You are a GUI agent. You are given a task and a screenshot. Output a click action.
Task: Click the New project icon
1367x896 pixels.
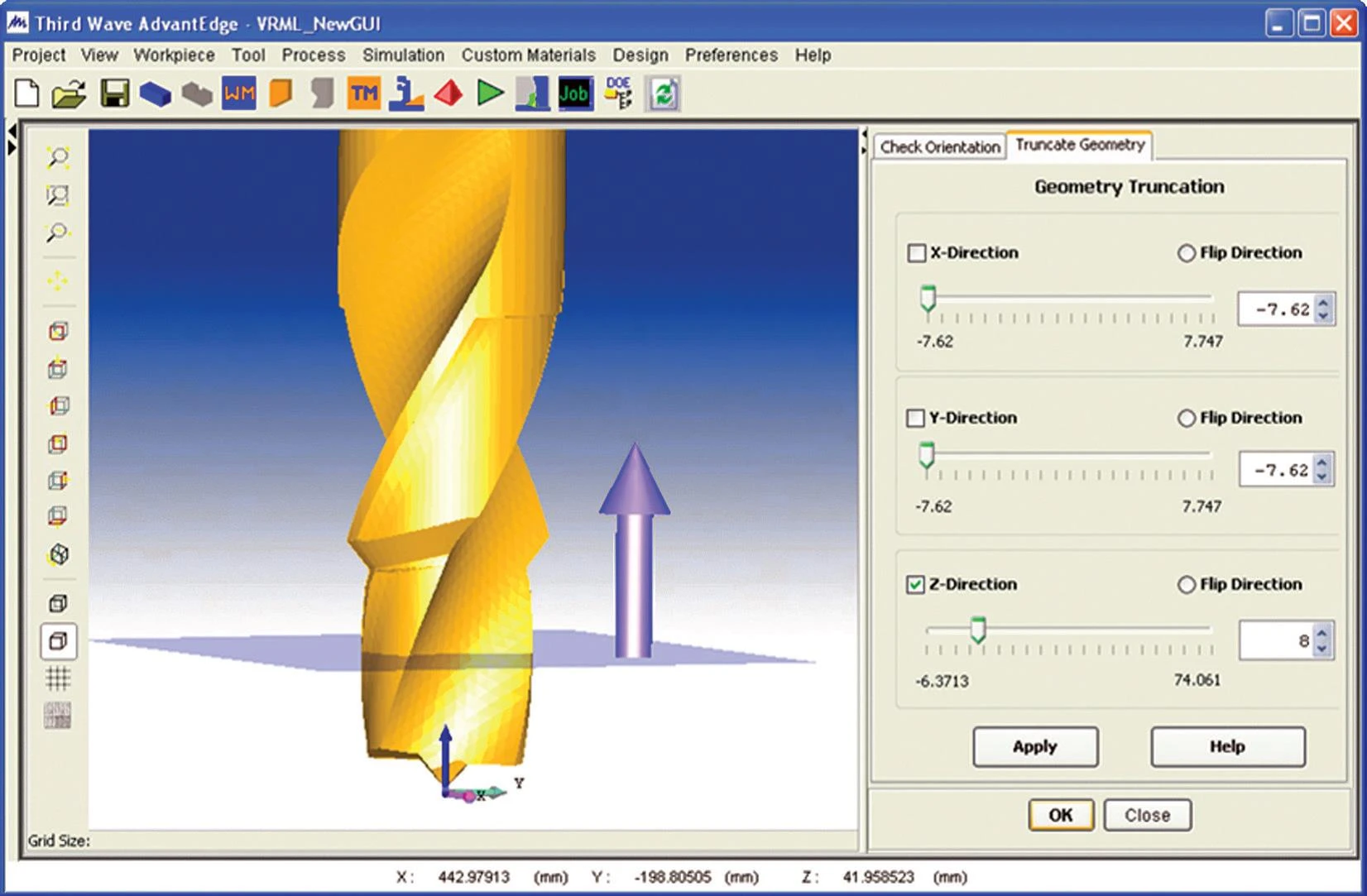click(x=26, y=93)
